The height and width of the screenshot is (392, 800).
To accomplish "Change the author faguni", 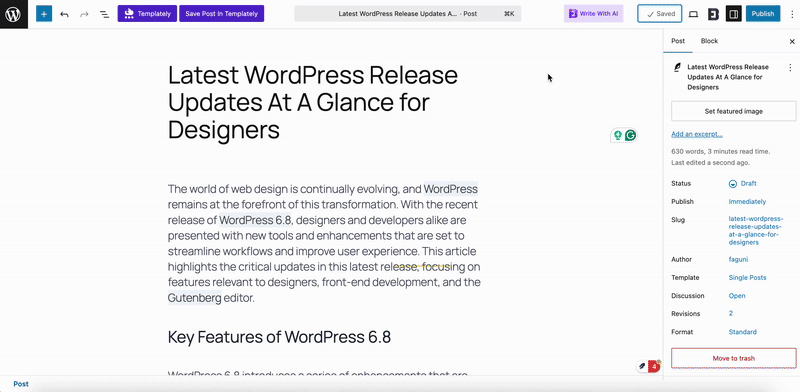I will click(x=737, y=260).
